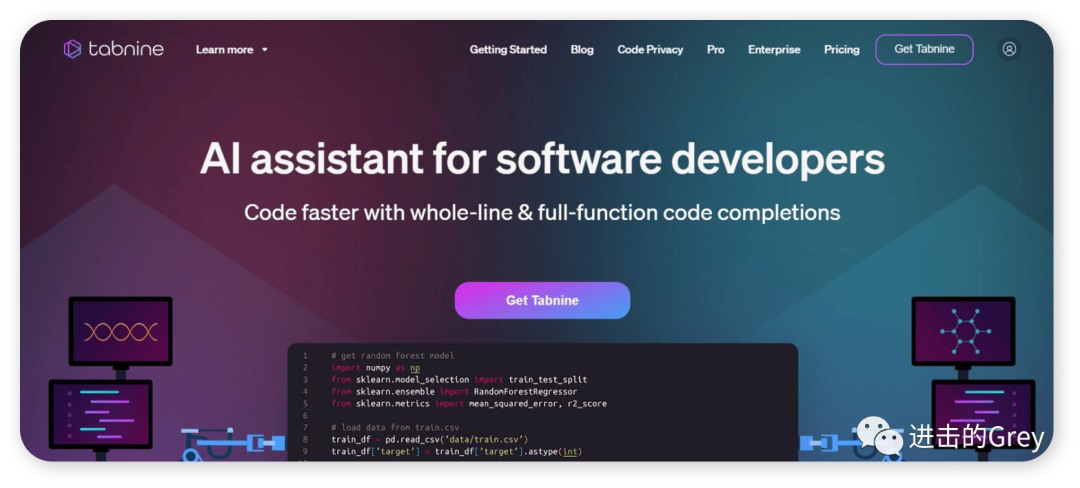
Task: Go to Getting Started page
Action: [x=508, y=50]
